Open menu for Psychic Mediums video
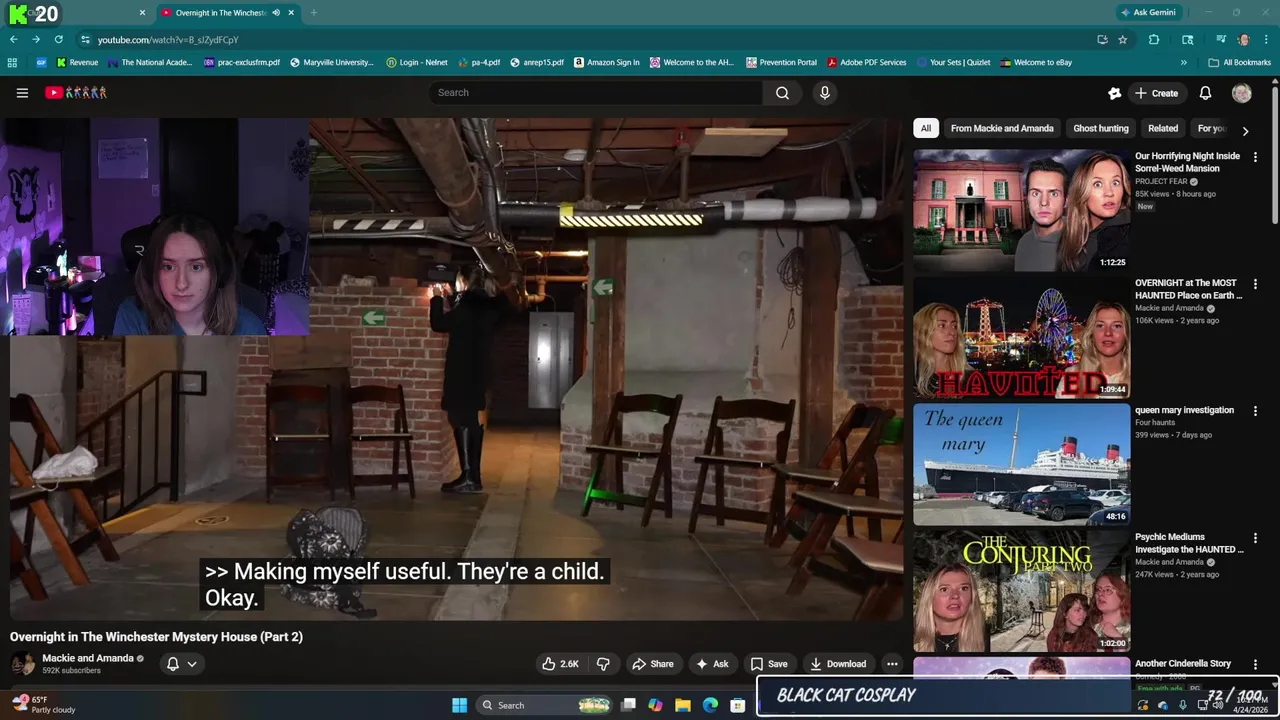This screenshot has width=1280, height=720. click(1255, 538)
